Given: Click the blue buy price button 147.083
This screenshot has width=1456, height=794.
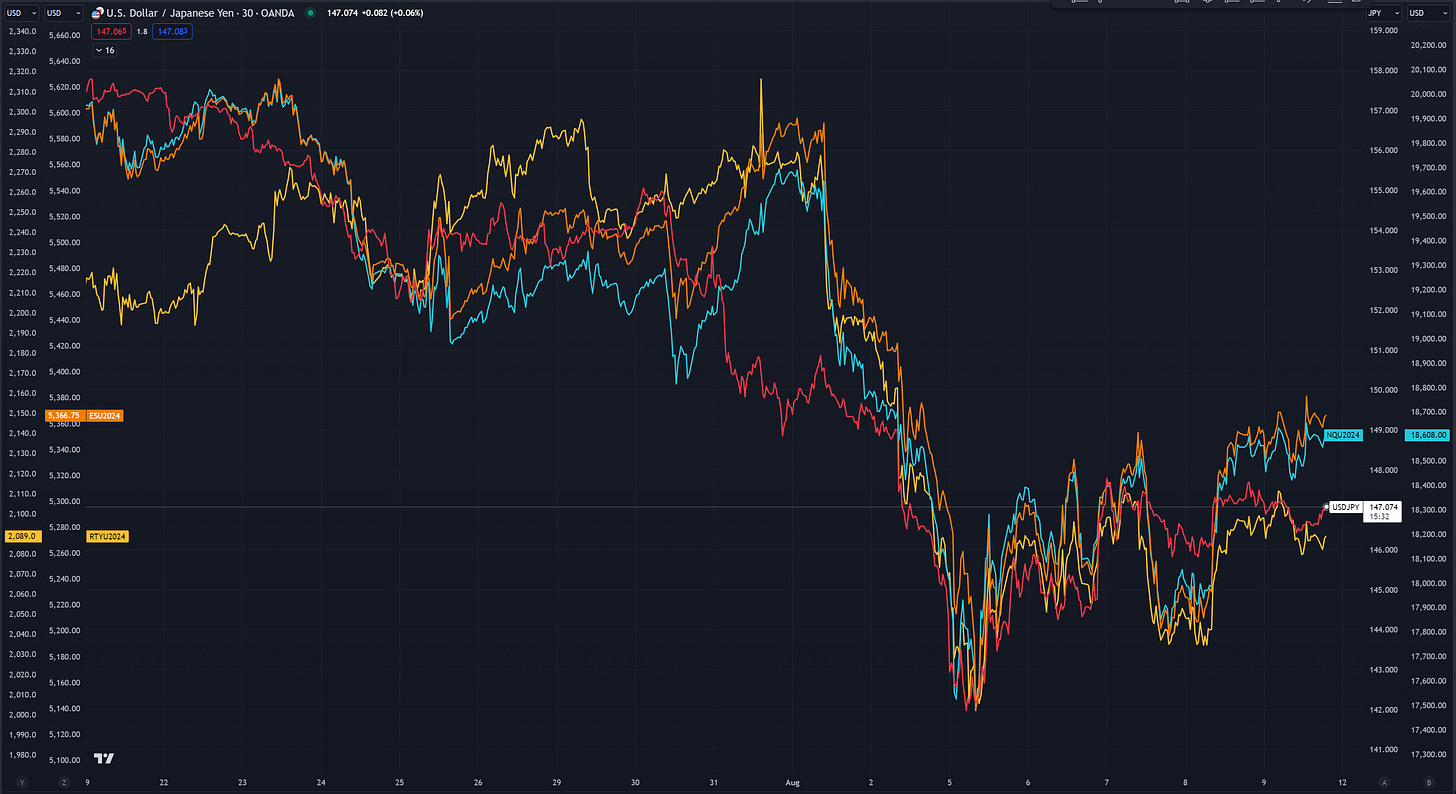Looking at the screenshot, I should [x=173, y=32].
